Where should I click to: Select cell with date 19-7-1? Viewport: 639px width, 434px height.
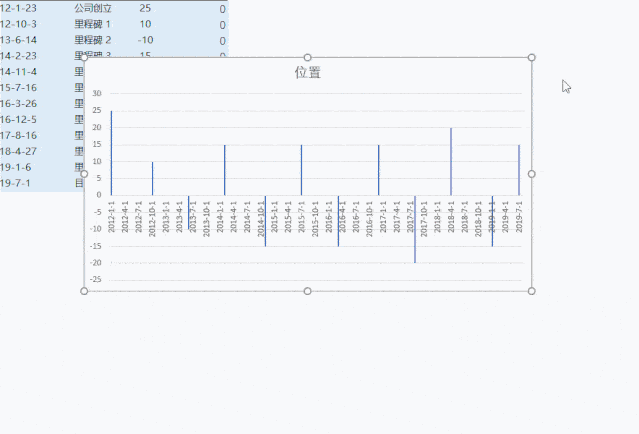(x=15, y=183)
